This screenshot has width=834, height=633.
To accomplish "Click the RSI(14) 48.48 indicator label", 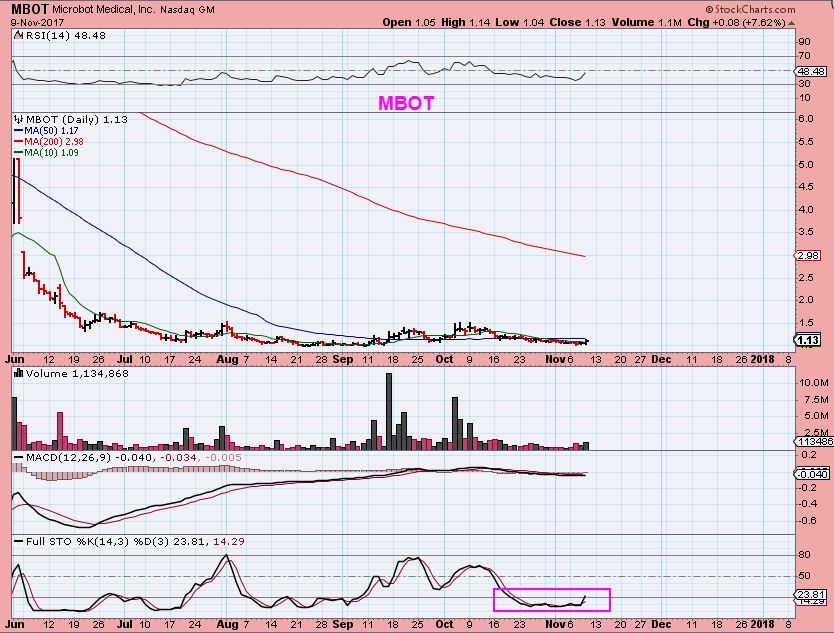I will point(65,36).
